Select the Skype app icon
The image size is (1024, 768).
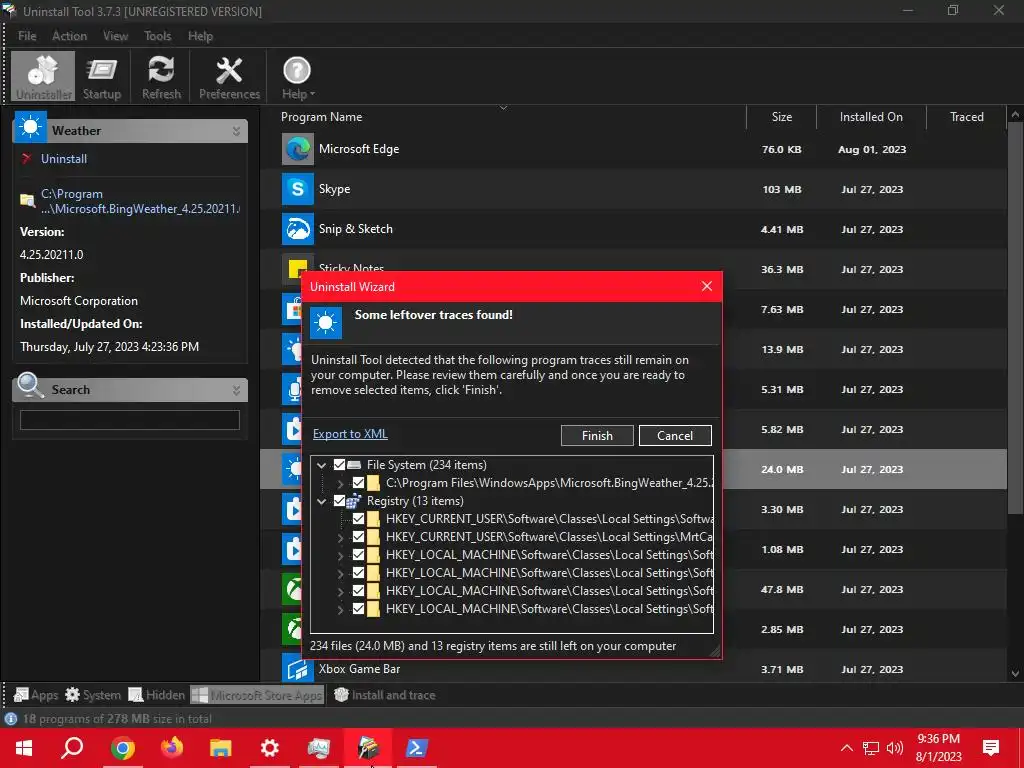(298, 189)
